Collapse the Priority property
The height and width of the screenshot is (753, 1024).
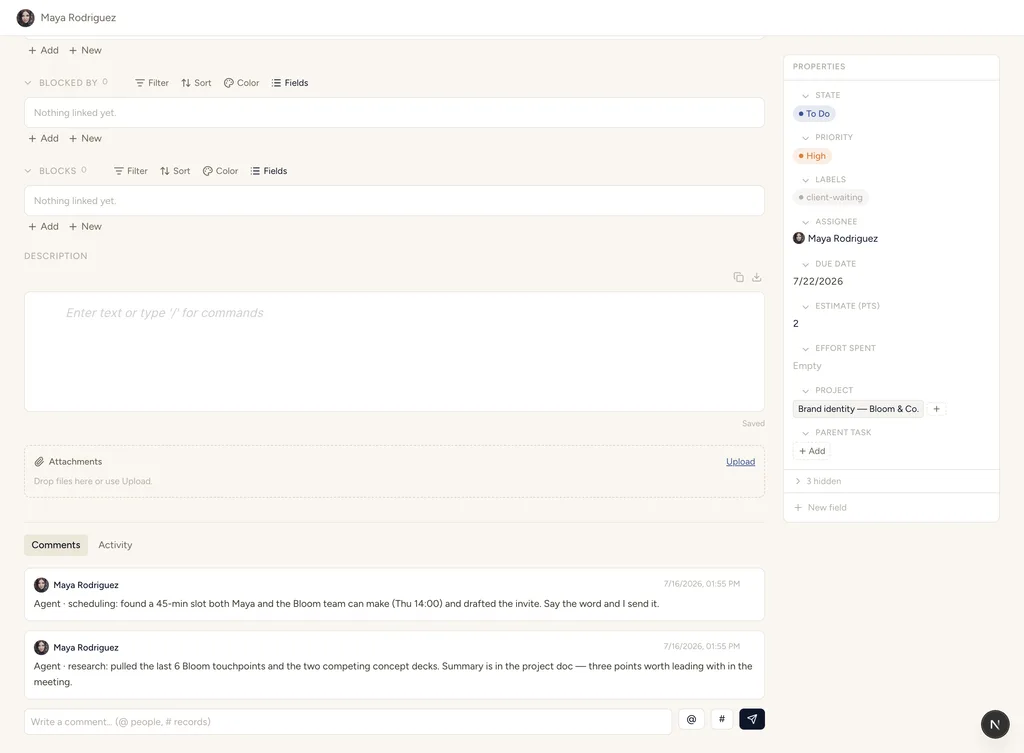(x=805, y=138)
